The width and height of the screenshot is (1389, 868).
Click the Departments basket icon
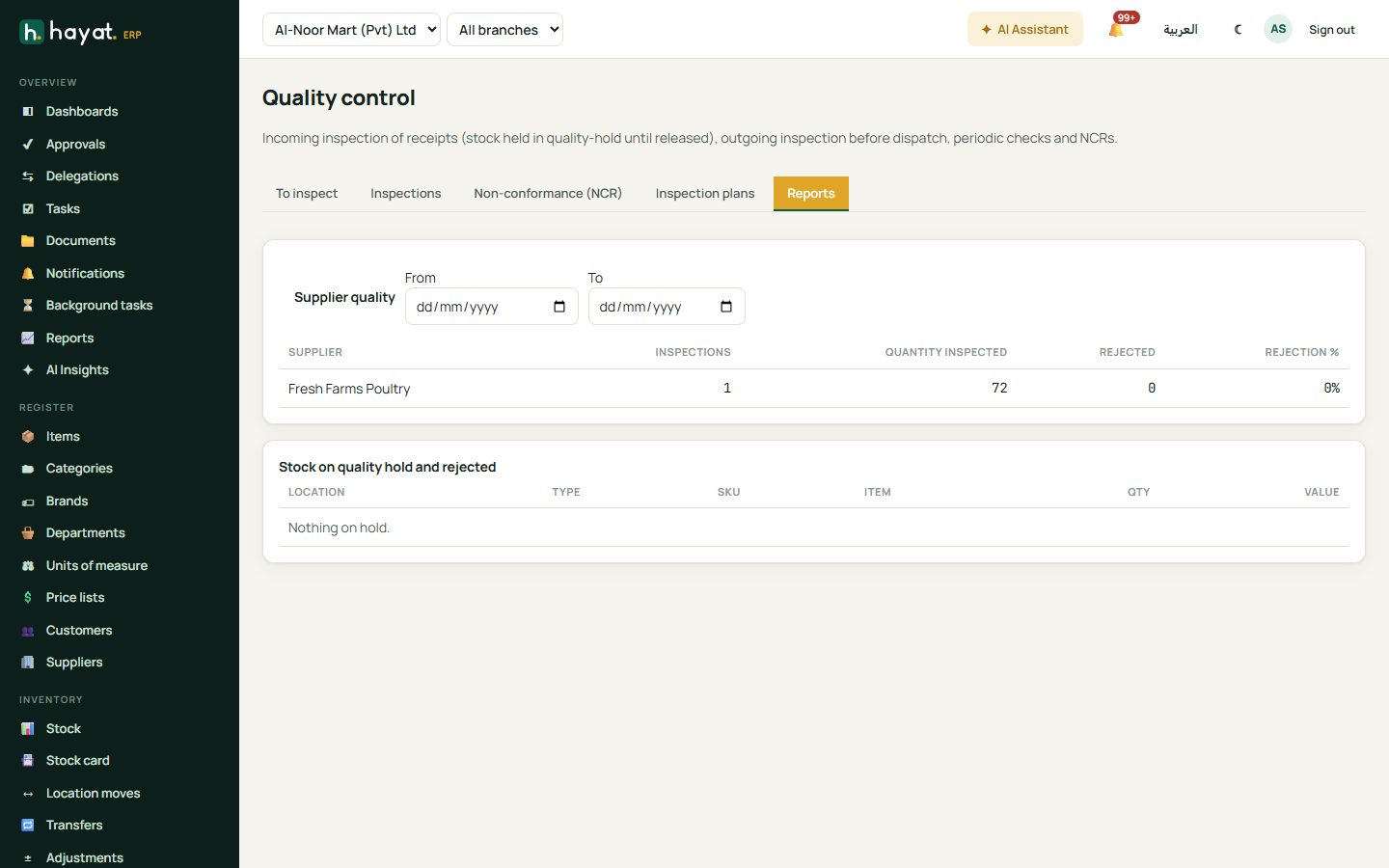(x=28, y=533)
